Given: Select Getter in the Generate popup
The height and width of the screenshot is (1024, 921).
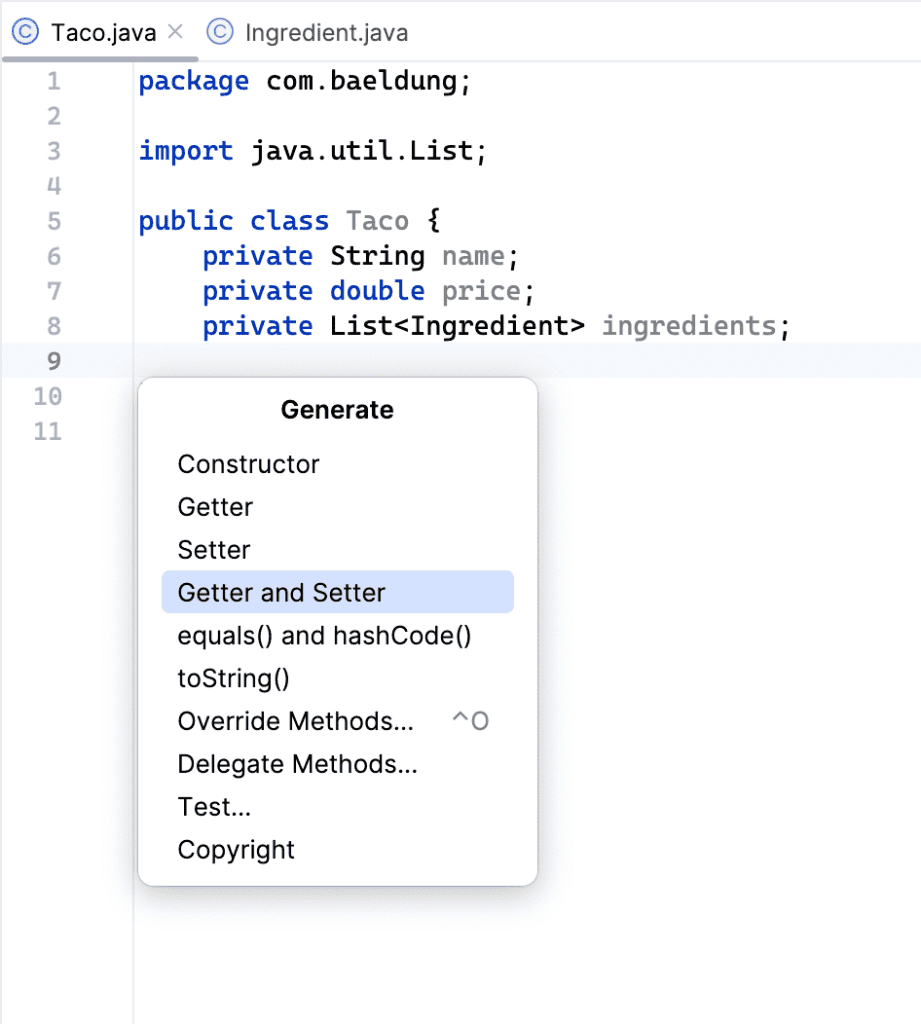Looking at the screenshot, I should pos(215,507).
